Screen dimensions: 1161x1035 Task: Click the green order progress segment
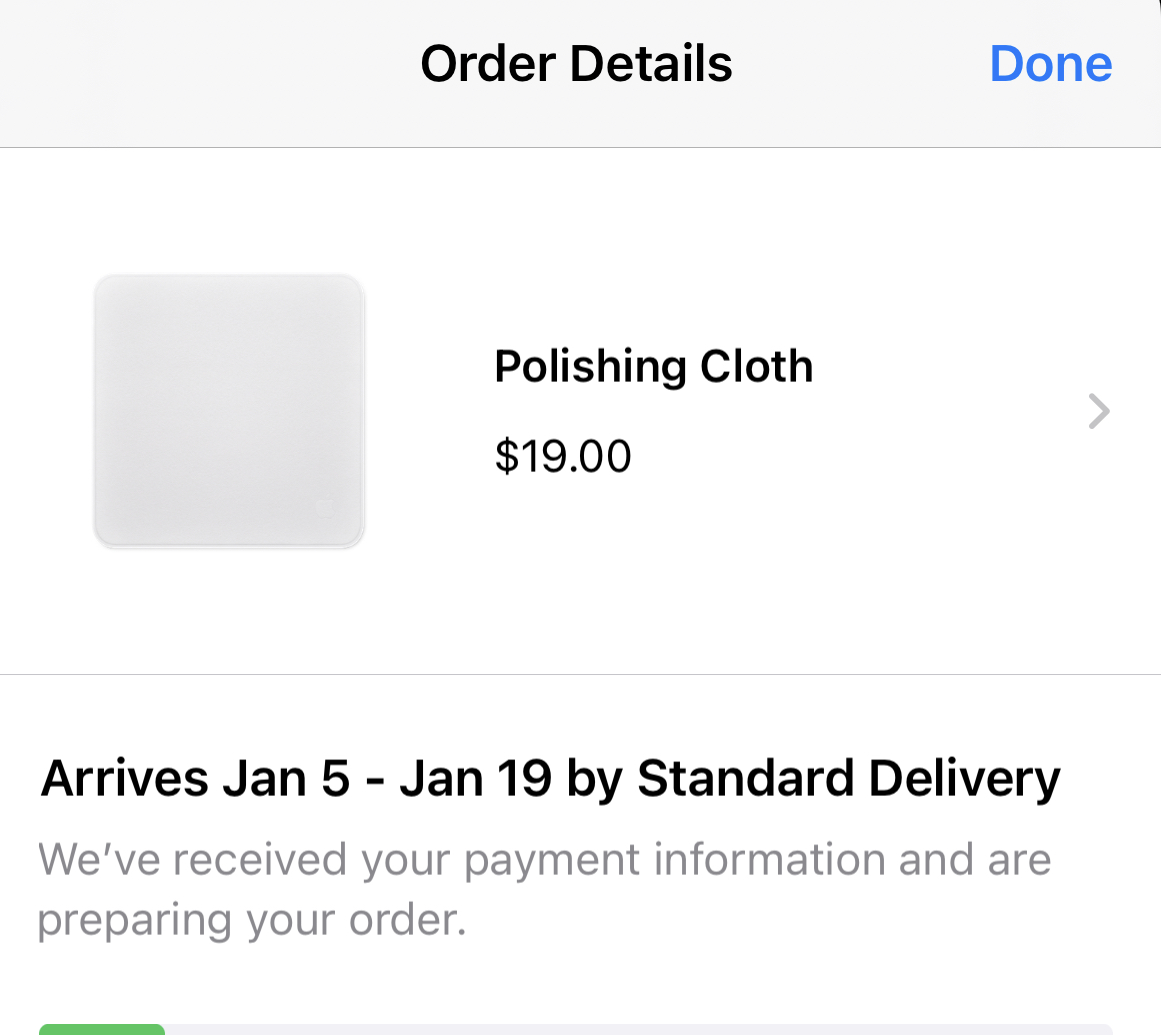tap(102, 1028)
